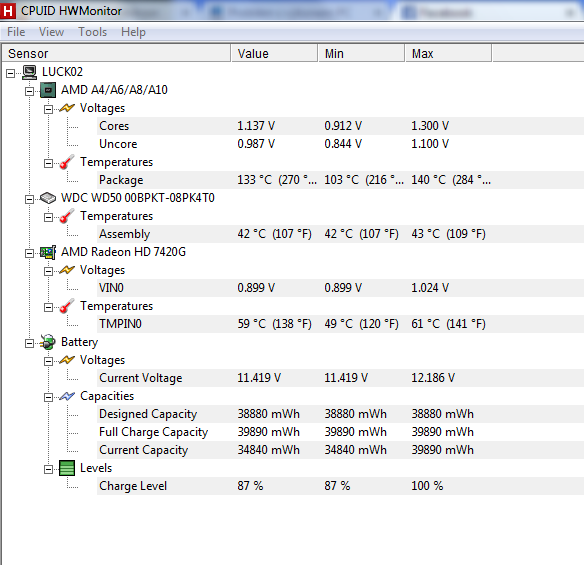Click the Capacities graph icon
Viewport: 584px width, 565px height.
(x=67, y=396)
